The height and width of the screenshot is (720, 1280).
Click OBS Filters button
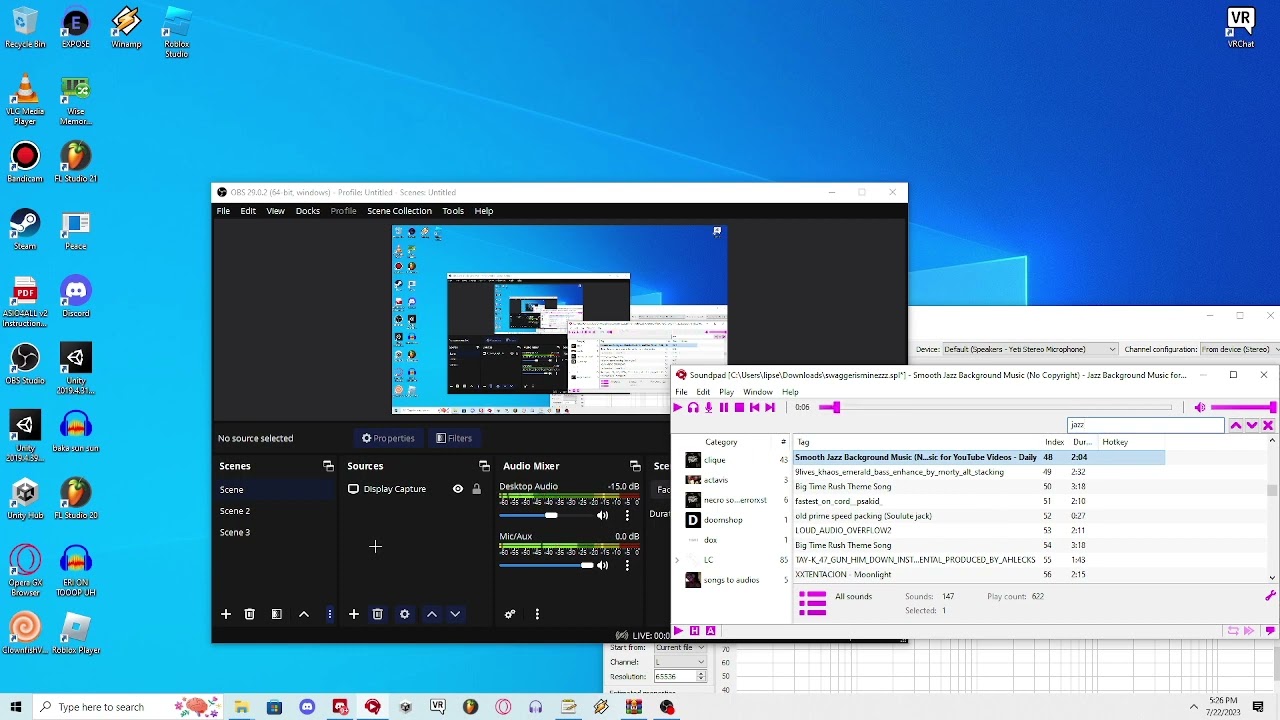tap(454, 438)
